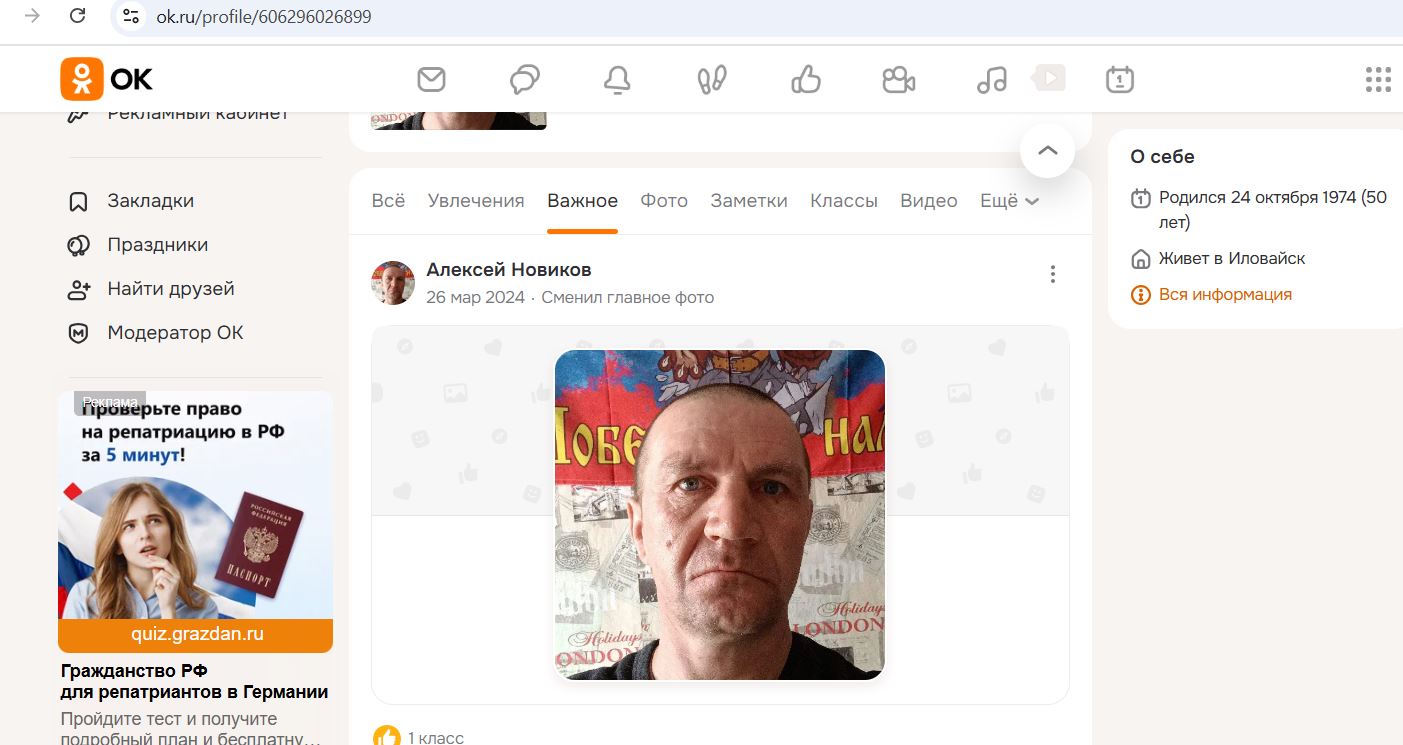Open the messages envelope icon

pyautogui.click(x=431, y=79)
